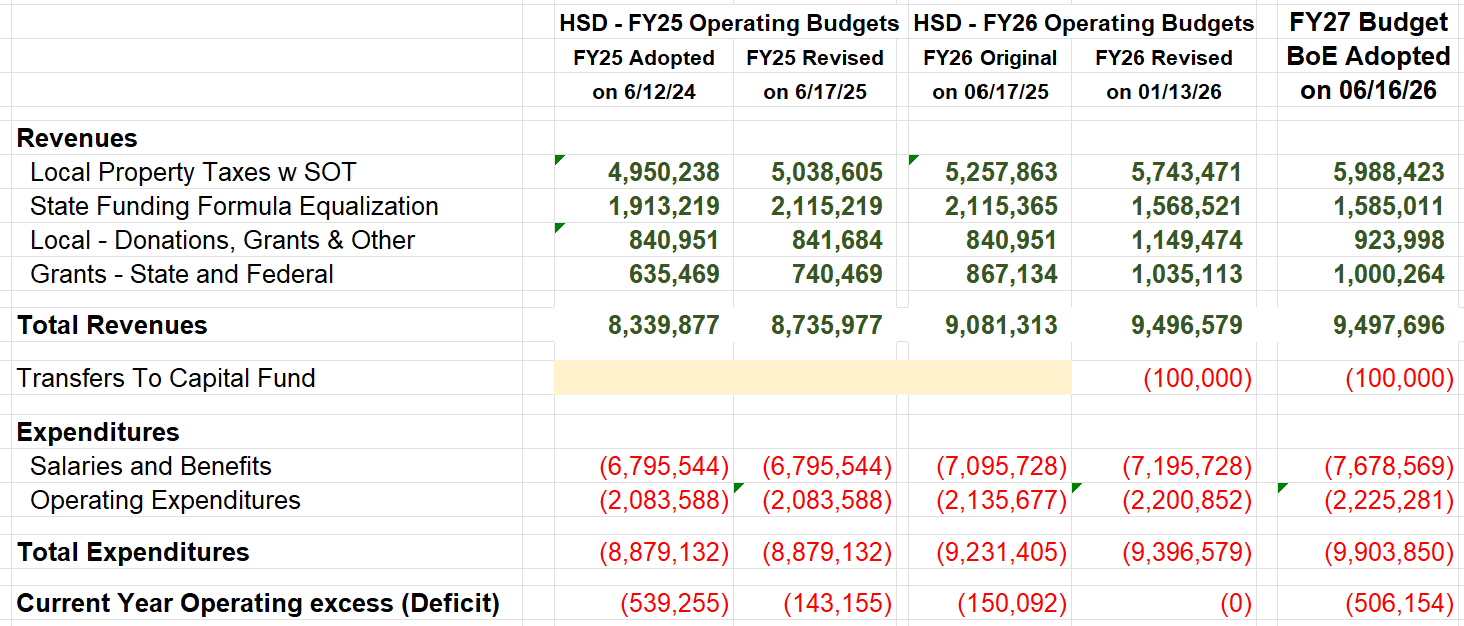Image resolution: width=1464 pixels, height=626 pixels.
Task: Click the bold 'Expenditures' section heading
Action: point(98,432)
